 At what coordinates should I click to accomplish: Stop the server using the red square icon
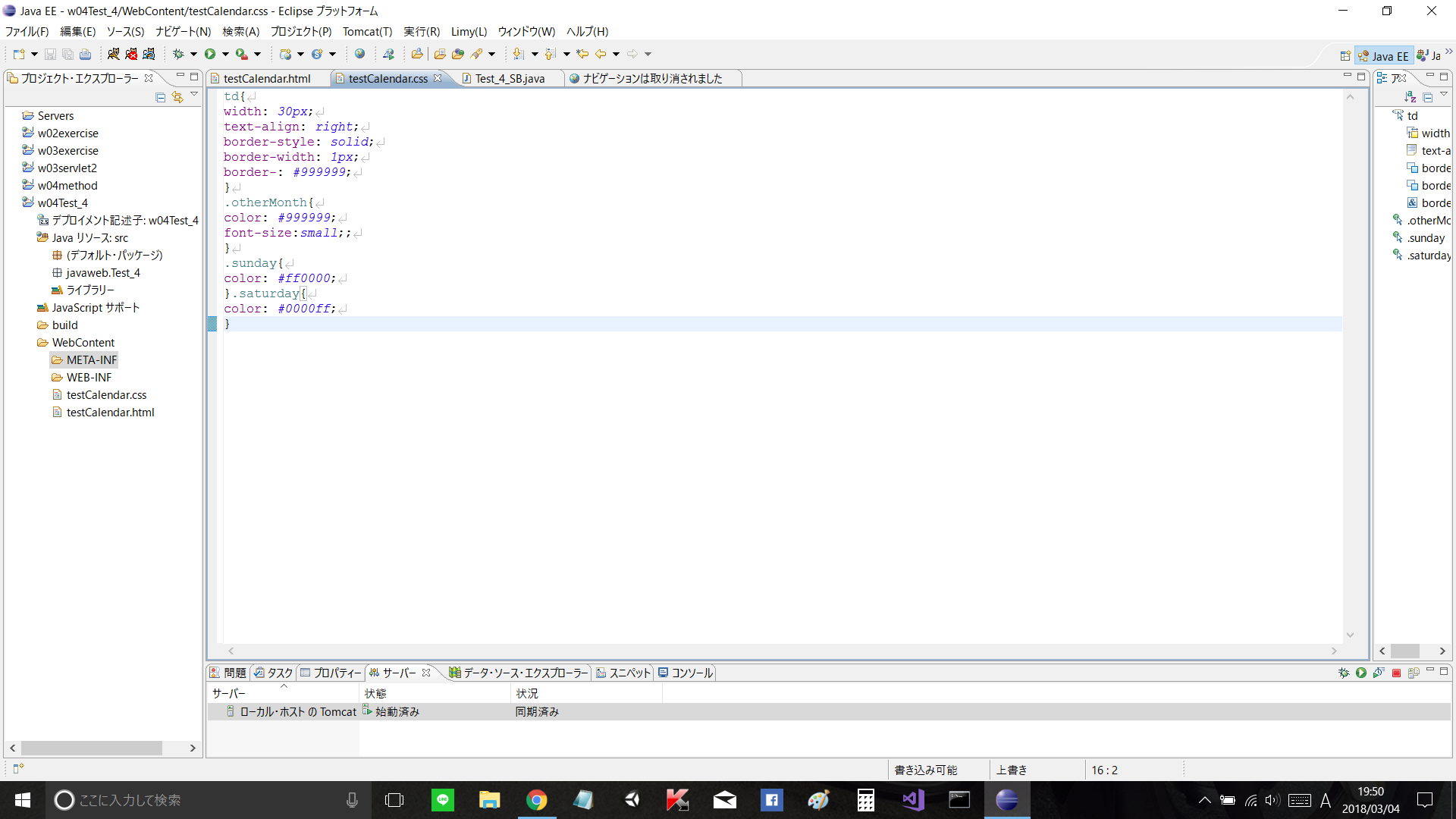[x=1396, y=673]
